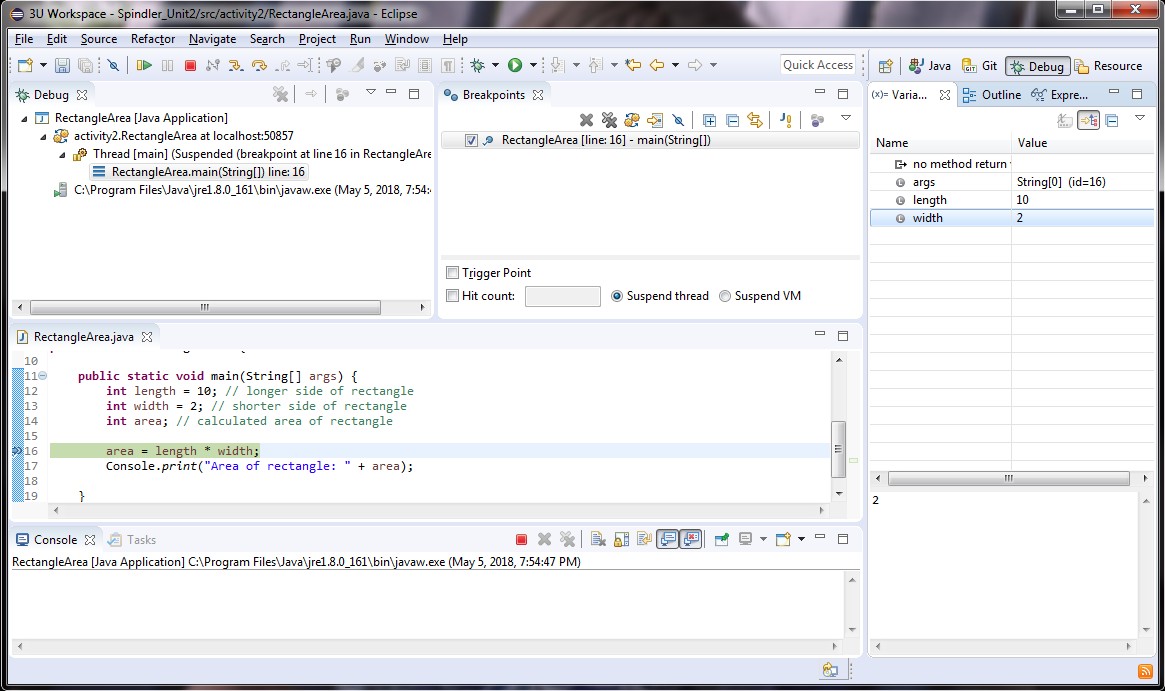
Task: Select the Suspend VM radio option
Action: coord(726,296)
